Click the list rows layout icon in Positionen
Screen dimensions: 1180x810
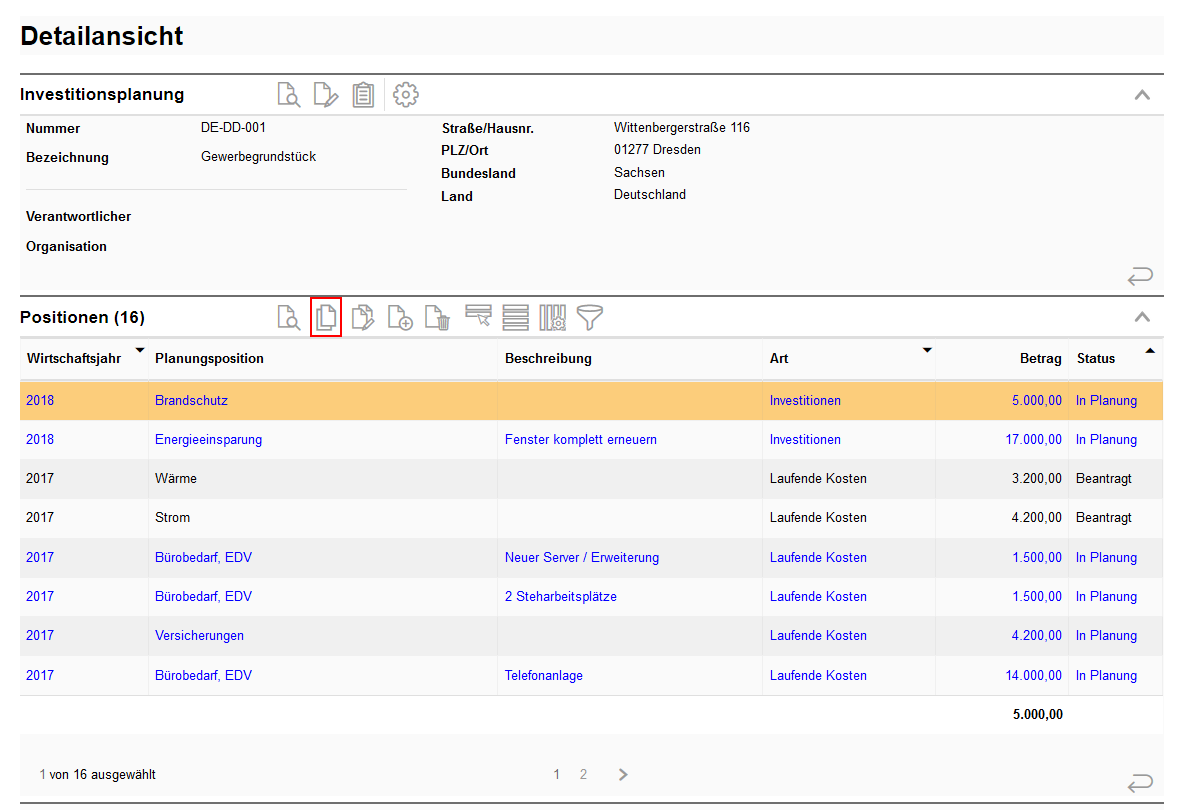point(515,317)
